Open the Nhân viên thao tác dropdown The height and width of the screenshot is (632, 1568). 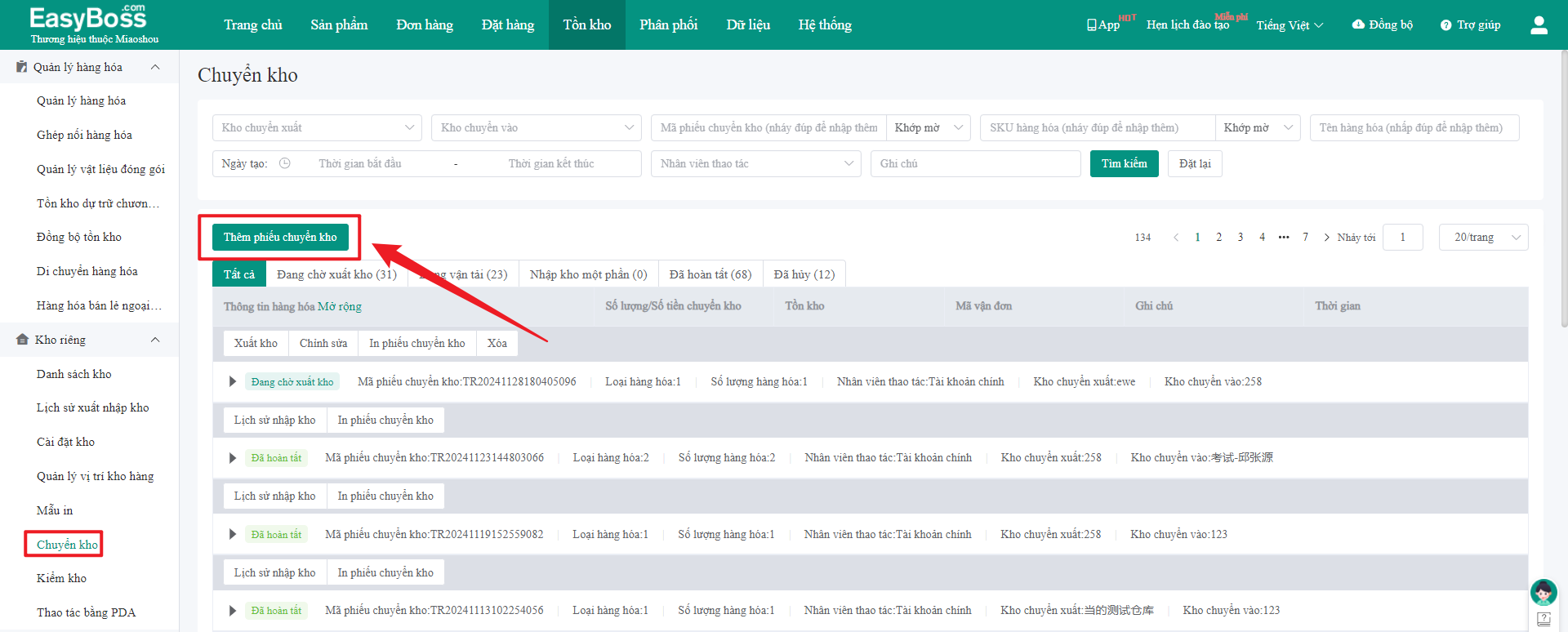(756, 163)
